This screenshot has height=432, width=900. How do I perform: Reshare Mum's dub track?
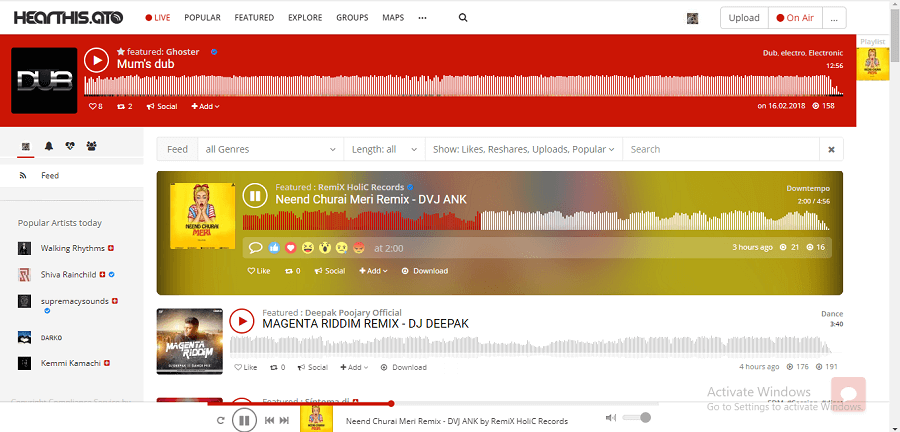point(125,106)
